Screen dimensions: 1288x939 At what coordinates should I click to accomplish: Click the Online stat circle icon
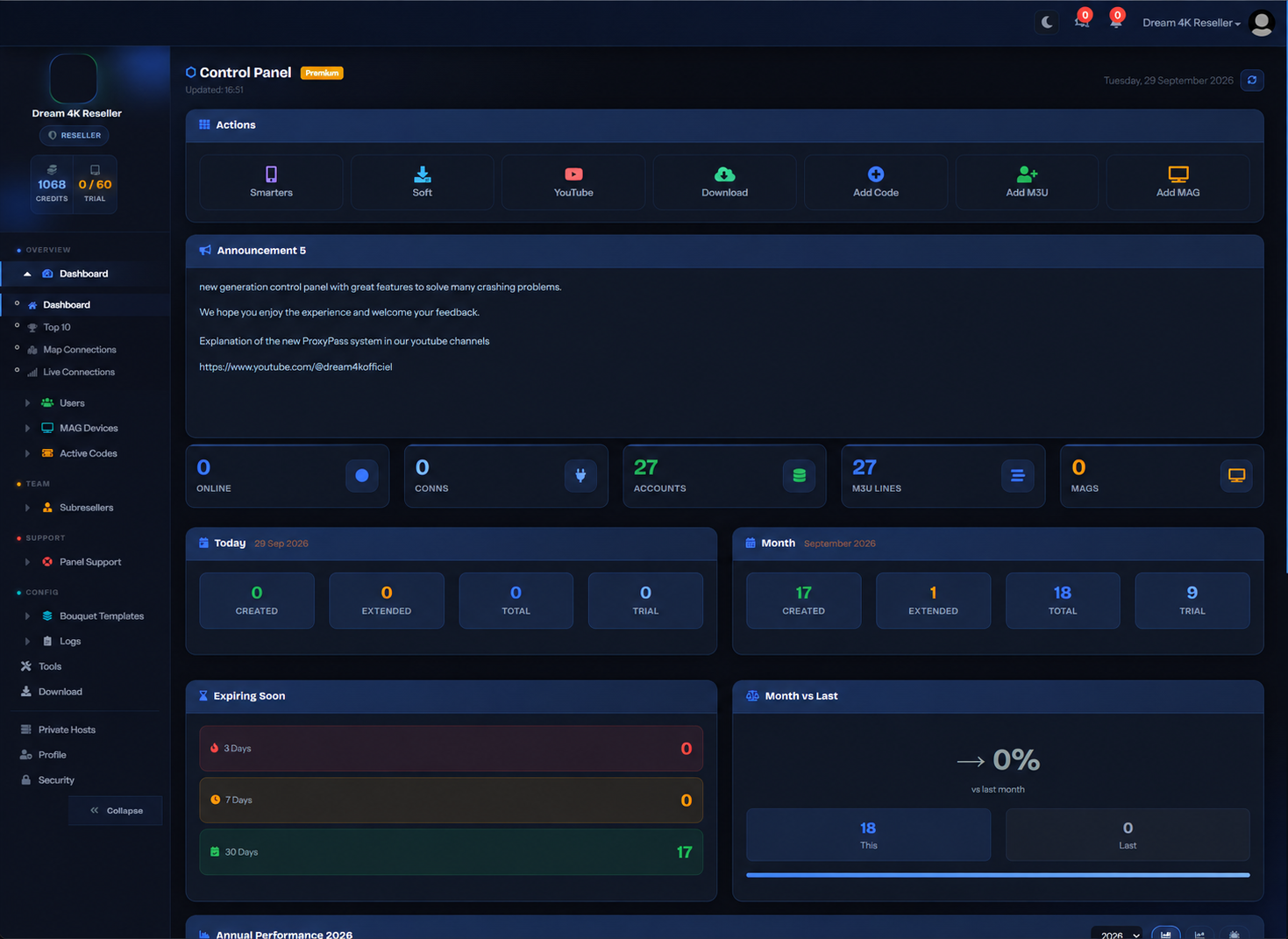[x=362, y=475]
